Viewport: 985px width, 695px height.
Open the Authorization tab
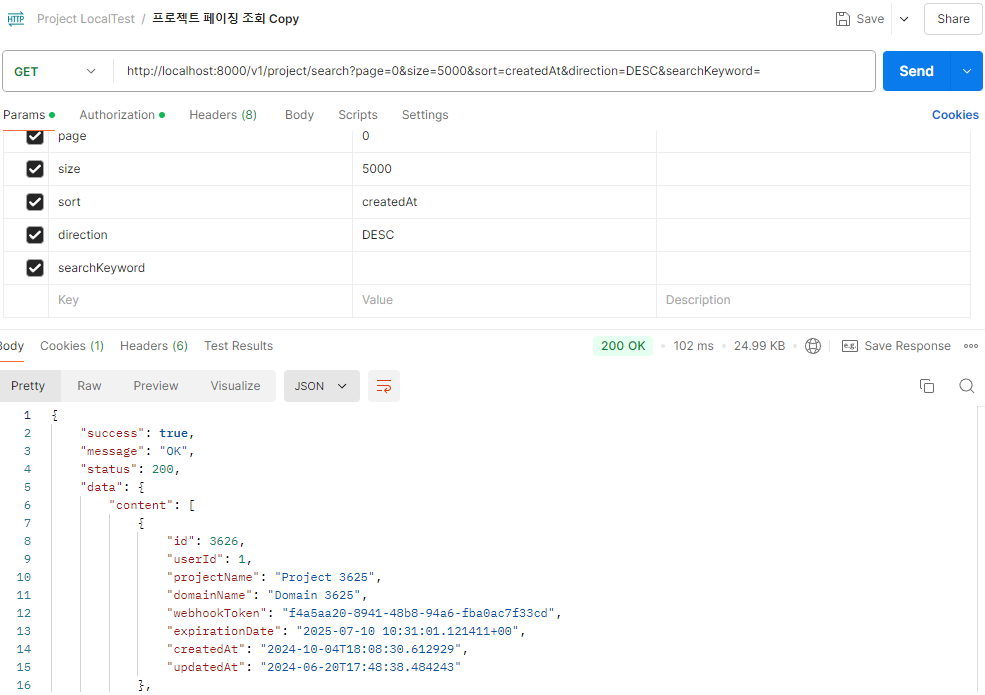(x=122, y=115)
